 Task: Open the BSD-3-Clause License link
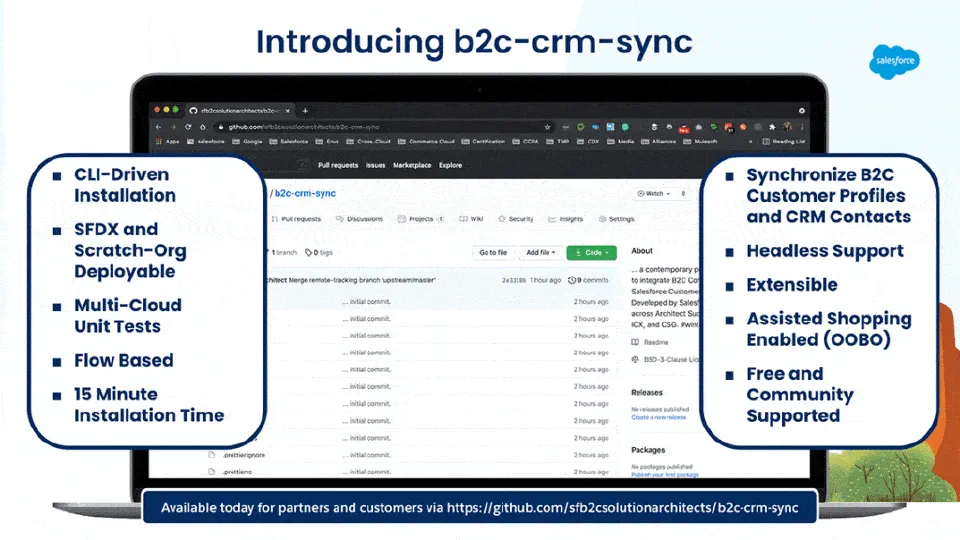(666, 360)
